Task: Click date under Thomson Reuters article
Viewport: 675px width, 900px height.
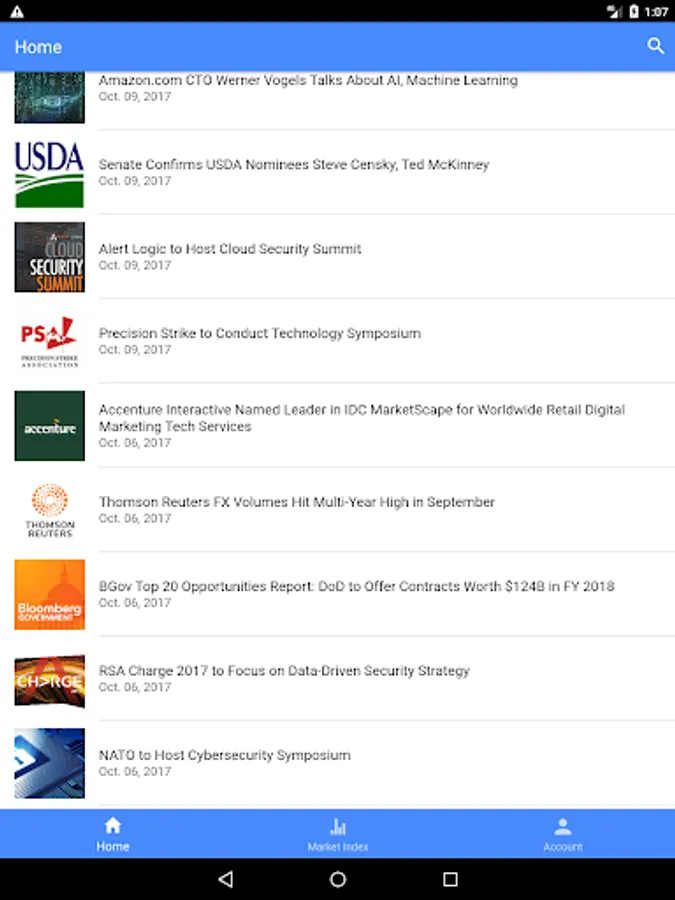Action: [135, 518]
